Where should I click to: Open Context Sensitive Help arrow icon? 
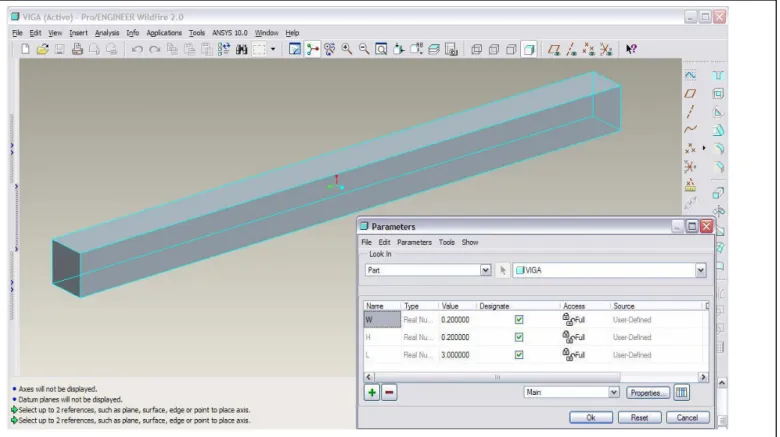click(631, 49)
